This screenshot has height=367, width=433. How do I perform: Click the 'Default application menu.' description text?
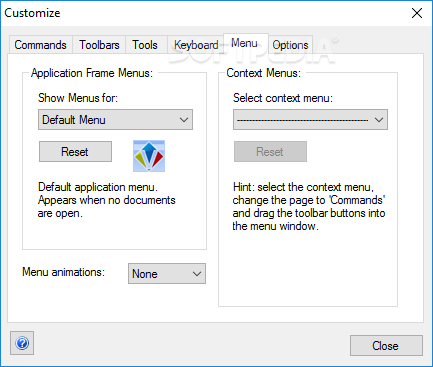98,187
